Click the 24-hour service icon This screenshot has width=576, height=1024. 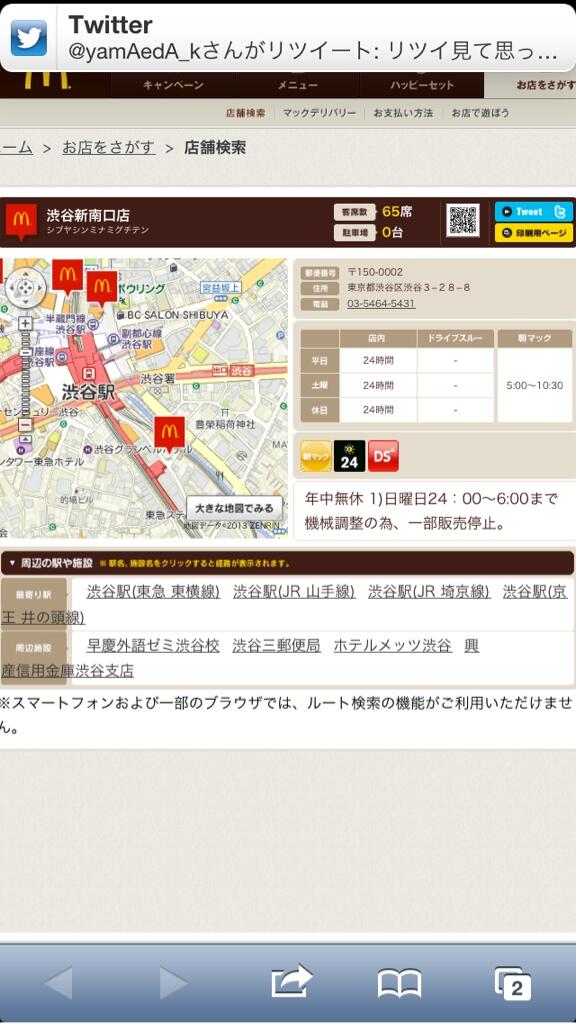349,456
